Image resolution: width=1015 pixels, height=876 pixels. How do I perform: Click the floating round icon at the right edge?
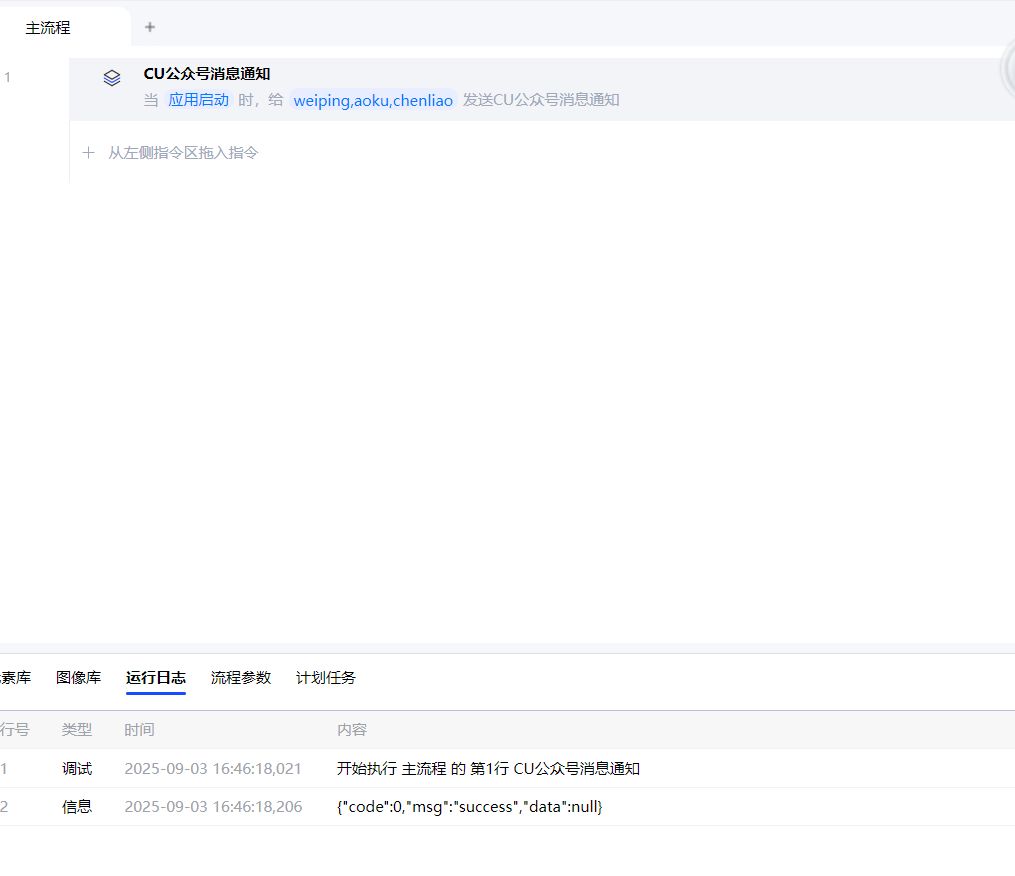pyautogui.click(x=1008, y=70)
